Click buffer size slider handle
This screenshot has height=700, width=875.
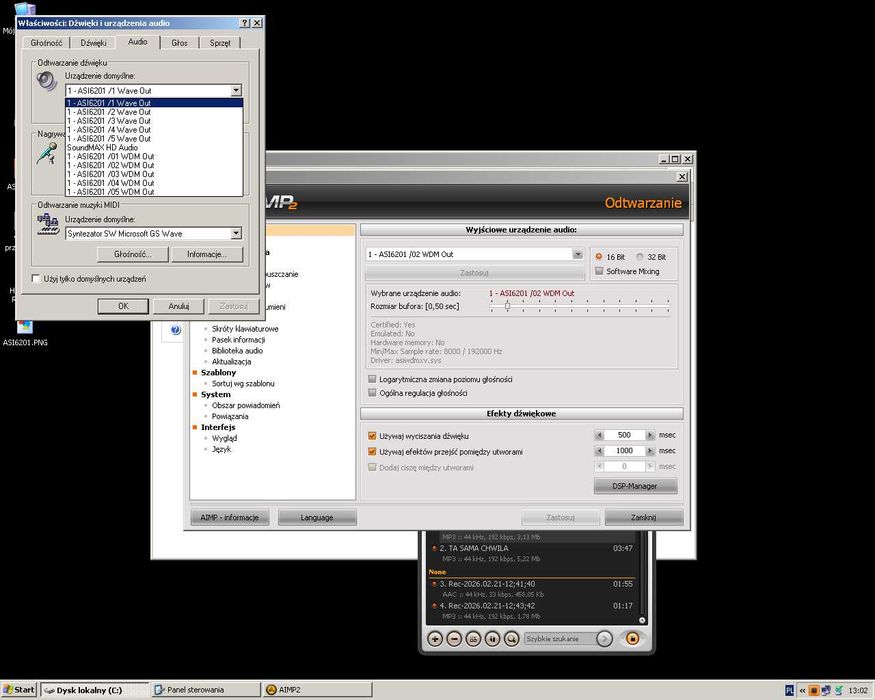coord(507,306)
